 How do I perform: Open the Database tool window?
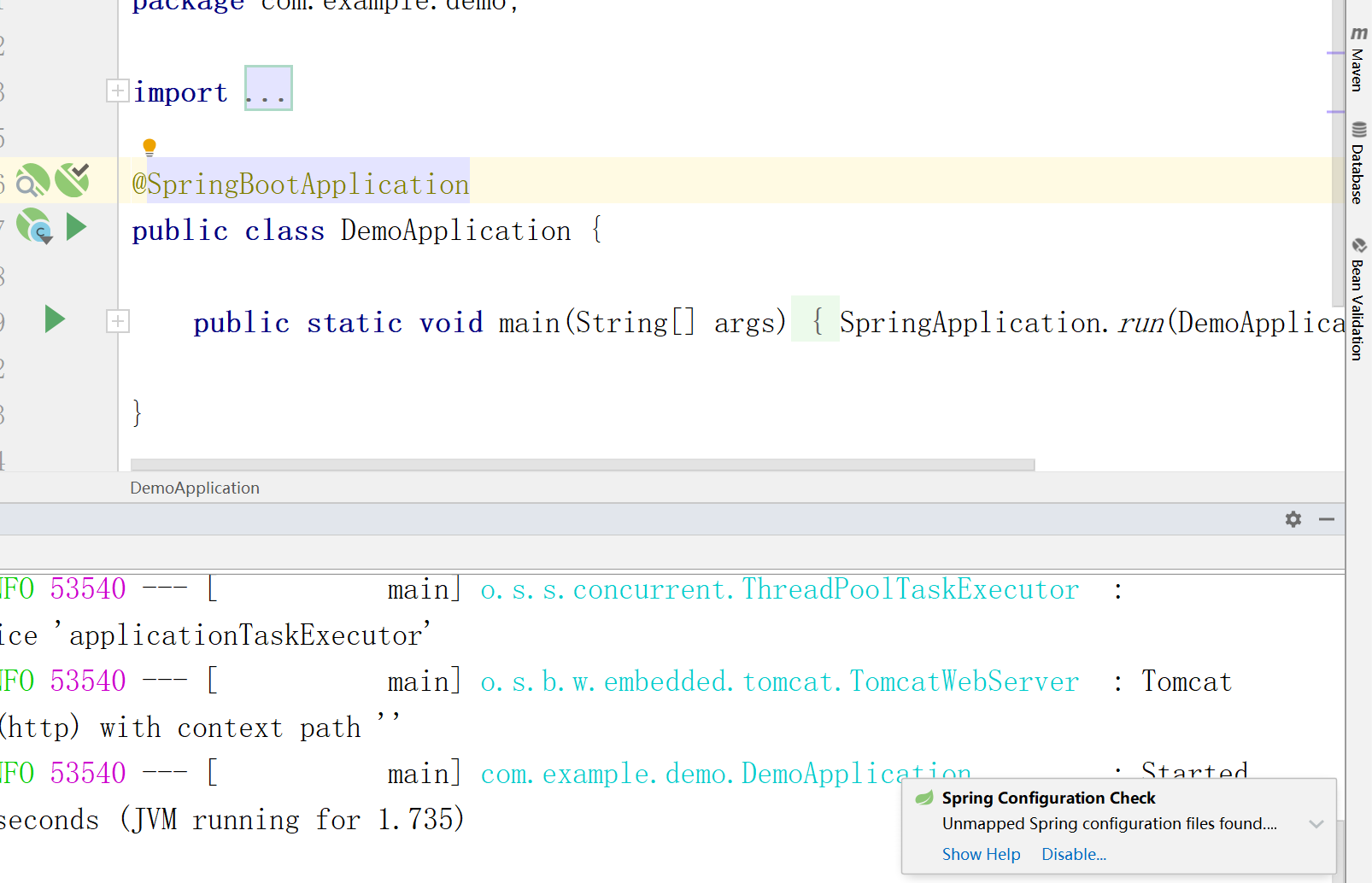pyautogui.click(x=1358, y=162)
